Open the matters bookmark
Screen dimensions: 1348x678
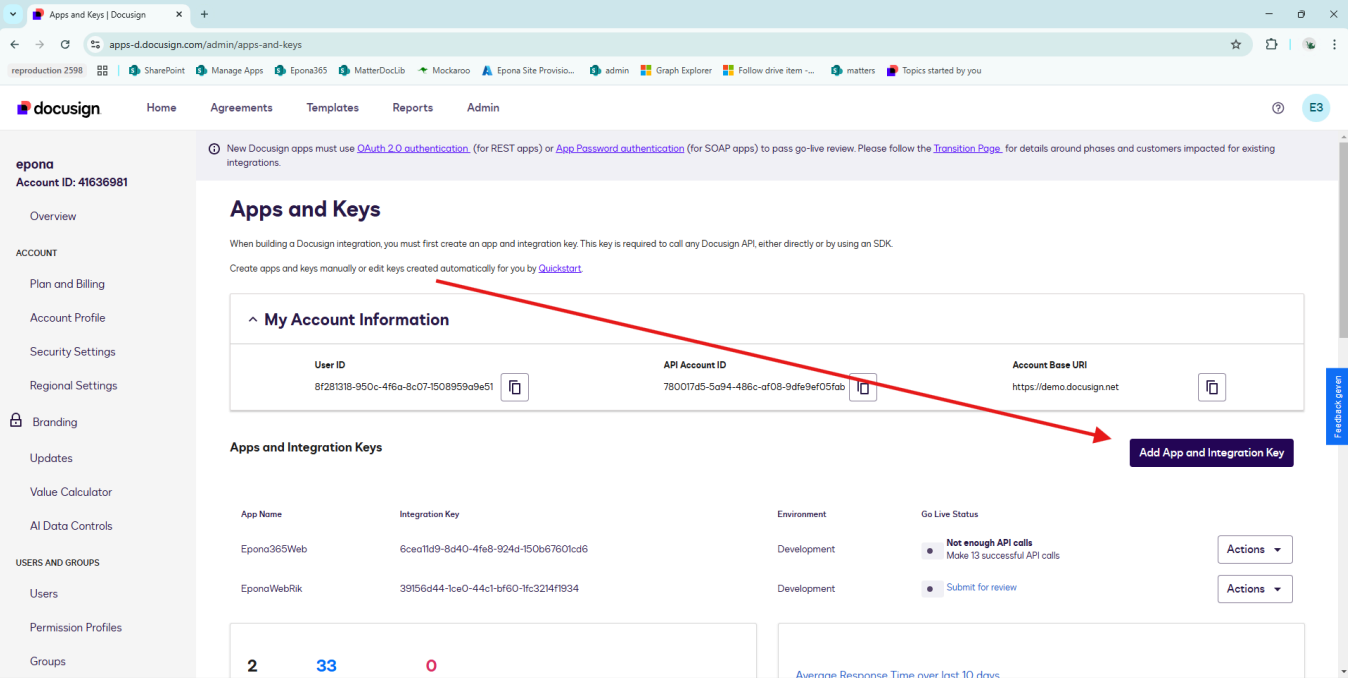[x=853, y=71]
